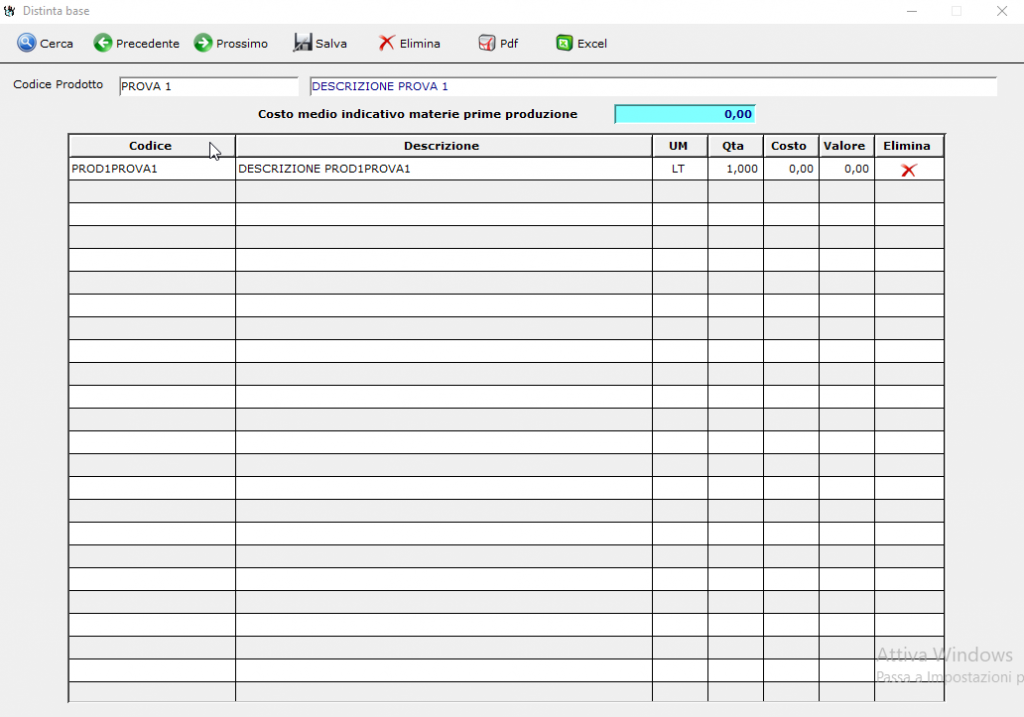The width and height of the screenshot is (1024, 717).
Task: Go to previous record with Precedente arrow
Action: coord(103,43)
